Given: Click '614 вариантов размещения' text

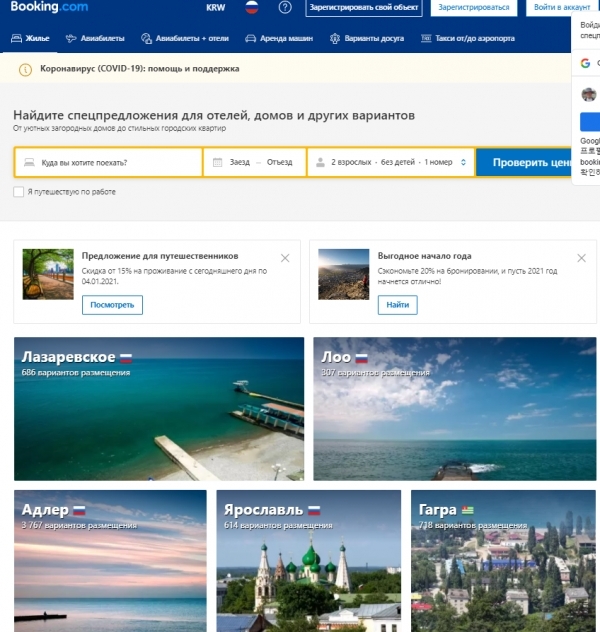Looking at the screenshot, I should click(x=278, y=526).
